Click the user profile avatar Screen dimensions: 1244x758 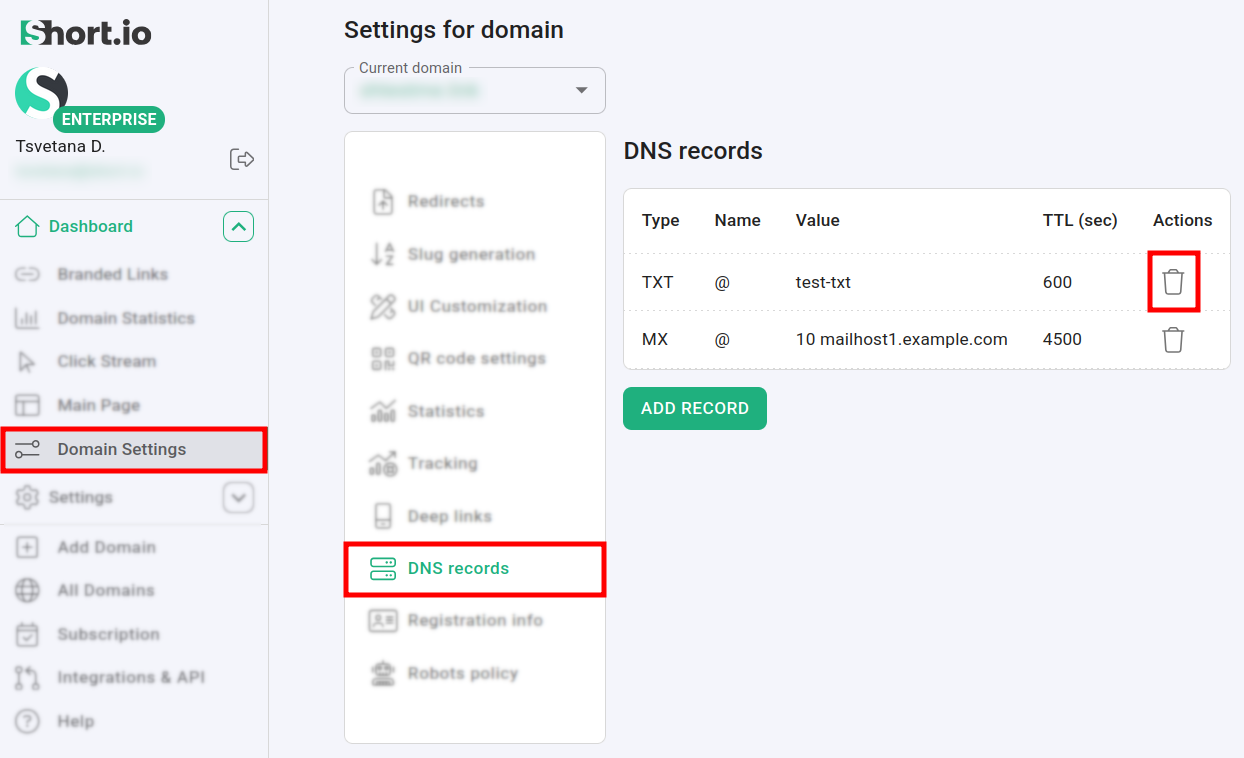(41, 93)
